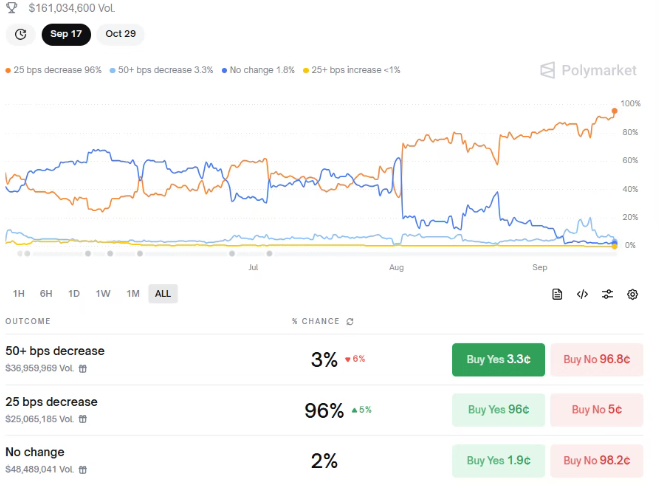Click gift icon under No change
659x498 pixels.
[83, 469]
